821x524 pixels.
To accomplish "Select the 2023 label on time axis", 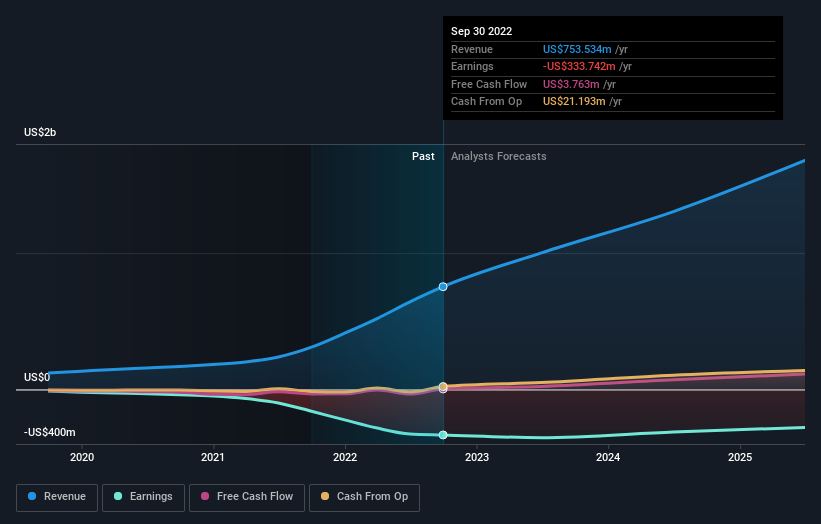I will (477, 458).
